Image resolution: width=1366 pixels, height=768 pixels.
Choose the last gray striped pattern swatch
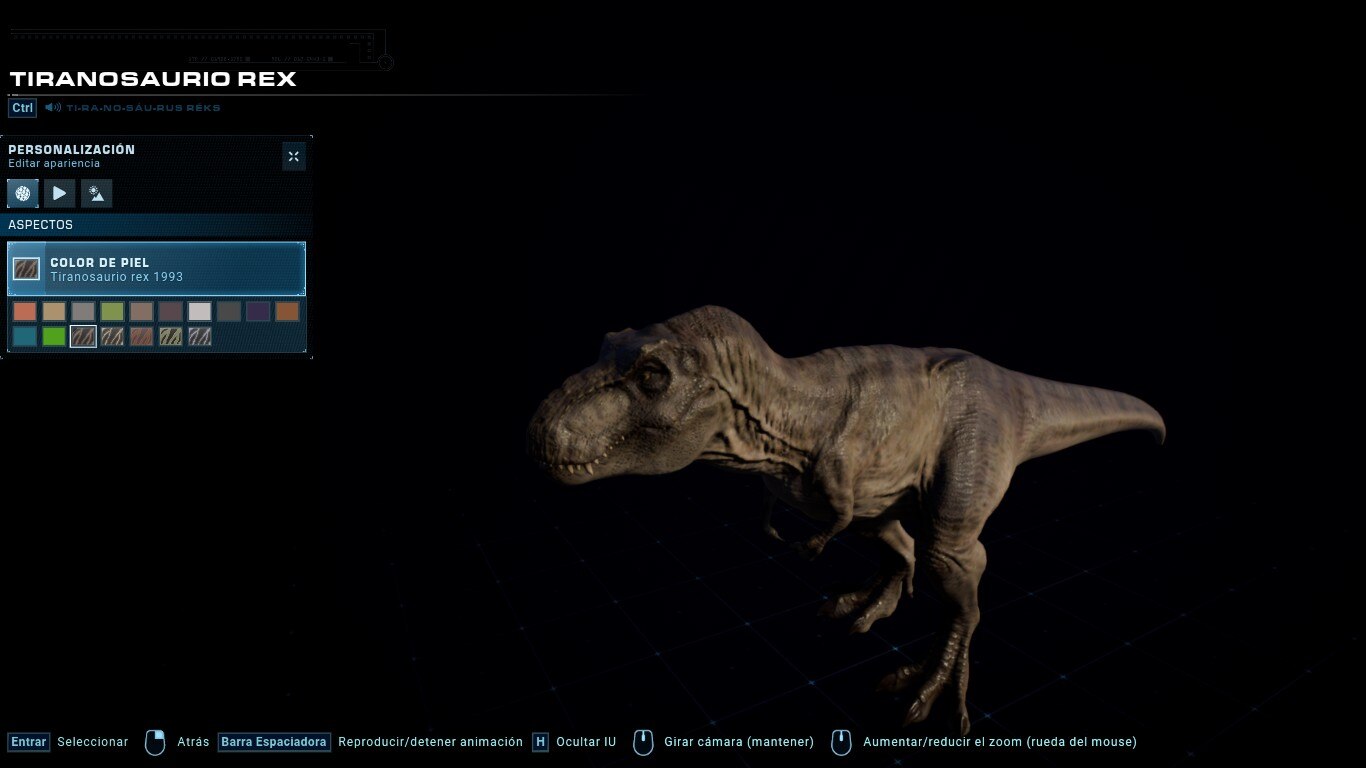[200, 336]
